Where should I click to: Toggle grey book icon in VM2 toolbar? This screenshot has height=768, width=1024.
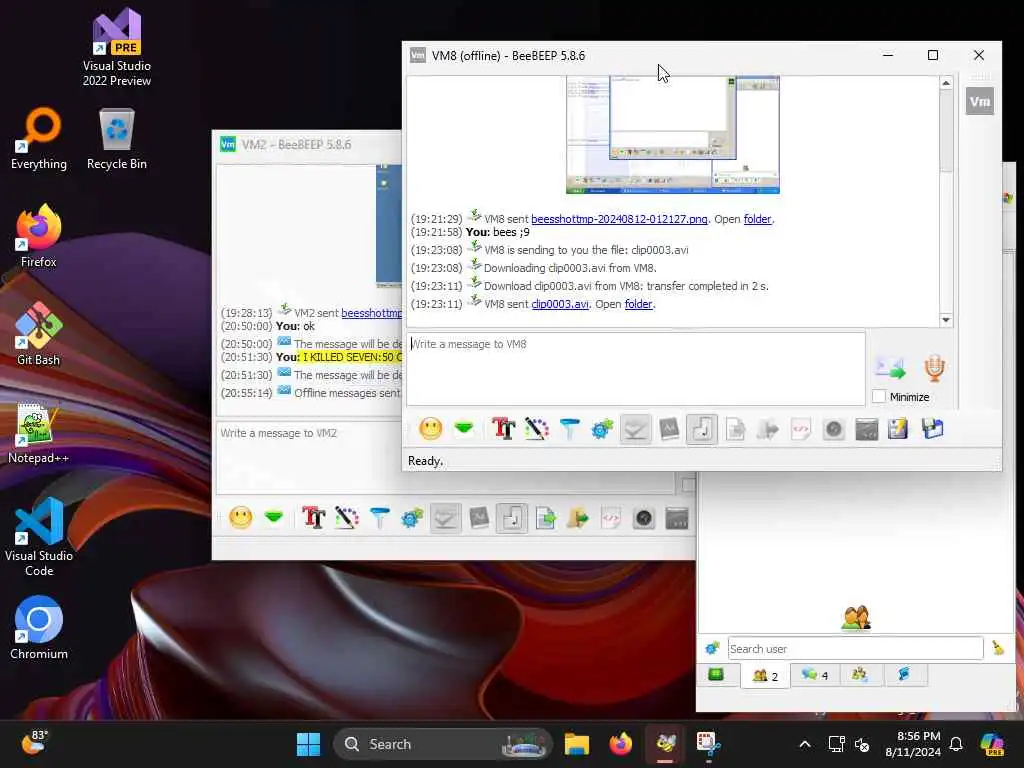point(479,519)
